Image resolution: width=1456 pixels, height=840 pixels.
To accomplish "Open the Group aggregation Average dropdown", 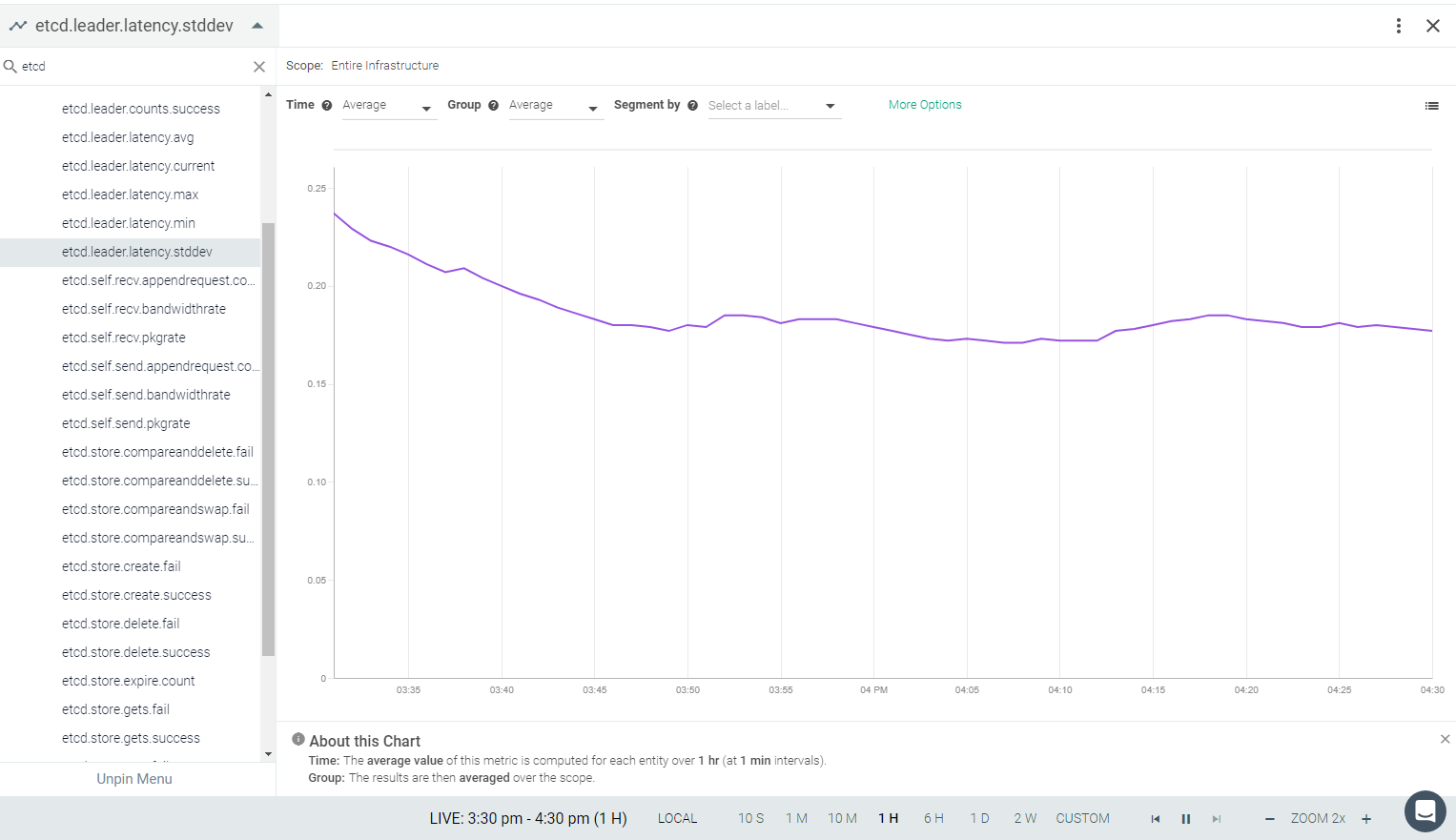I will click(555, 106).
